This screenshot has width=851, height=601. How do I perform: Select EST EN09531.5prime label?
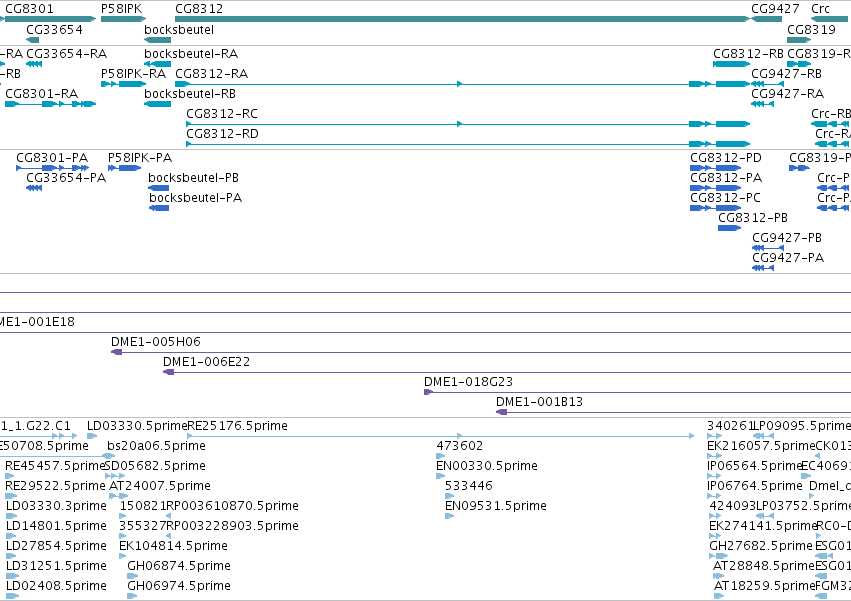(x=496, y=507)
